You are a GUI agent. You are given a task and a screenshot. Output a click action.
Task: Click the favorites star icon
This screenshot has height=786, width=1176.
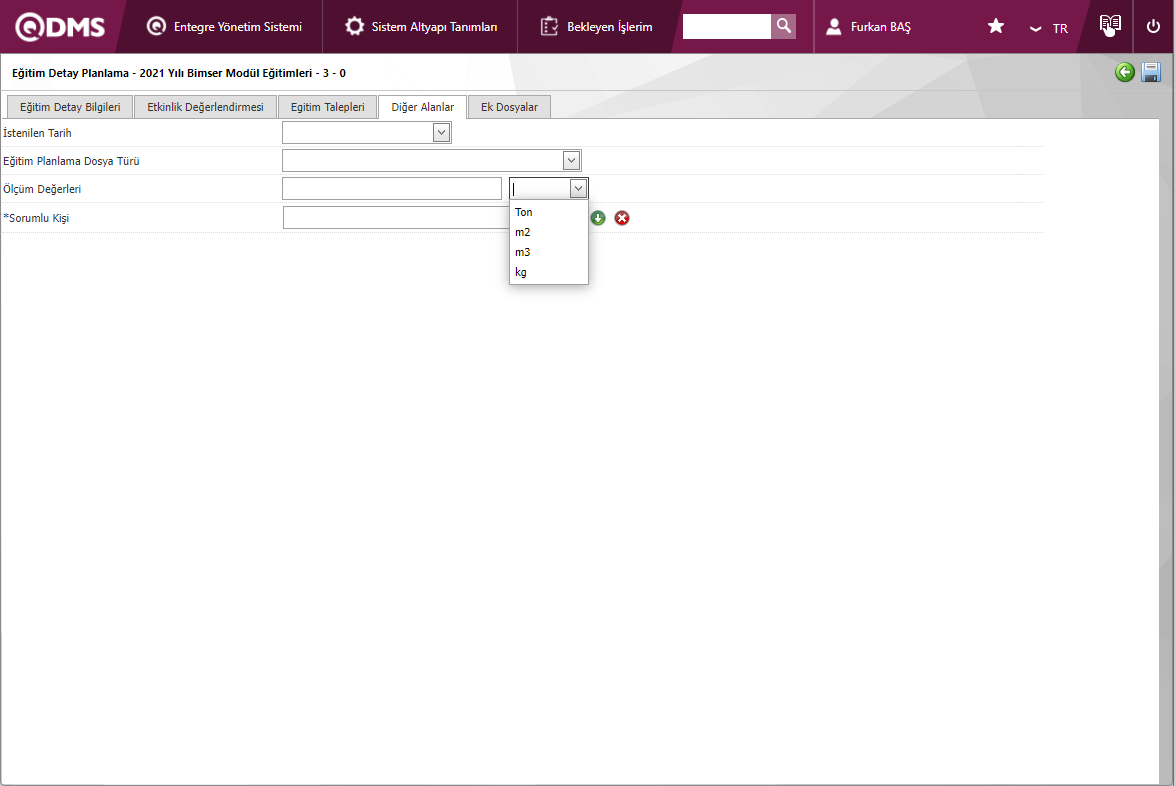point(995,26)
